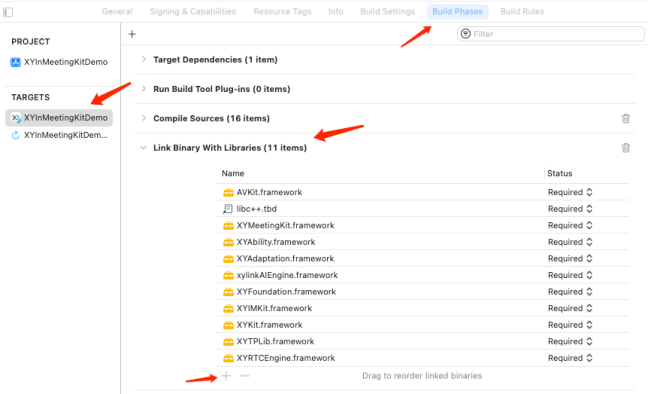Image resolution: width=648 pixels, height=394 pixels.
Task: Select the 'XYAbility.framework' row text
Action: coord(276,242)
